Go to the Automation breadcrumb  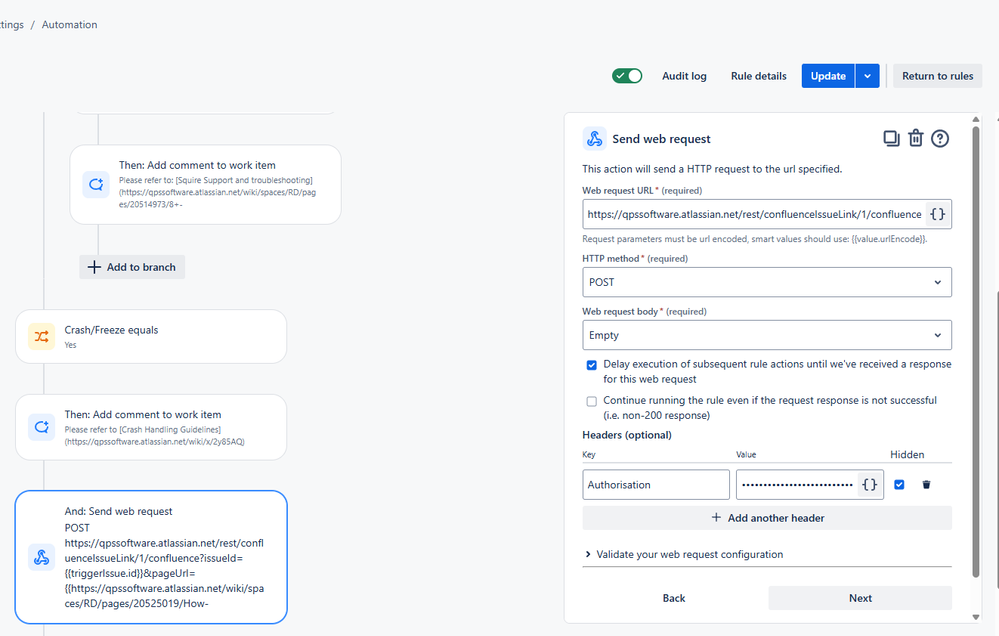pos(69,25)
